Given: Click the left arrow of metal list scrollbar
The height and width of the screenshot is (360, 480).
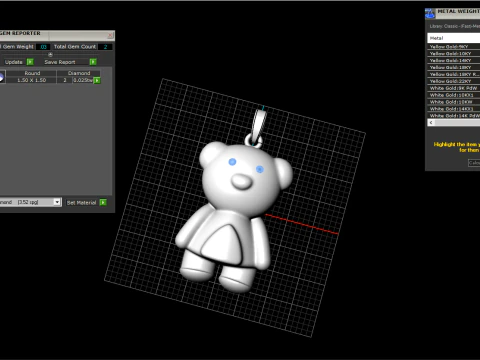Looking at the screenshot, I should (x=431, y=123).
